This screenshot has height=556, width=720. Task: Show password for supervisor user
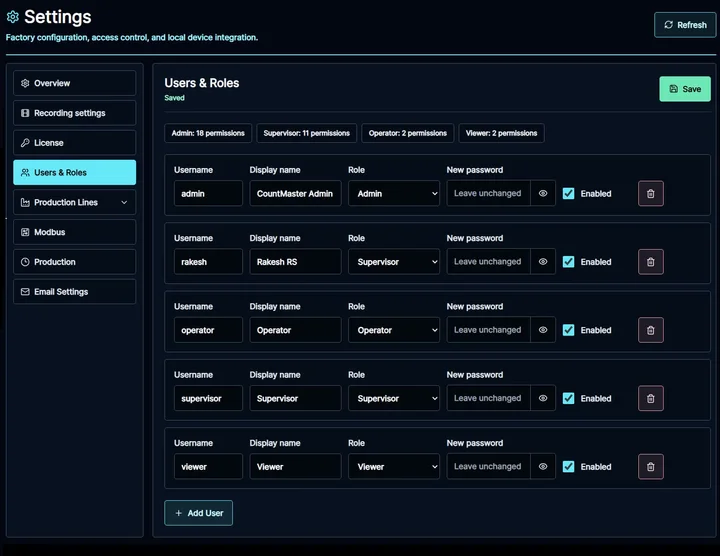(543, 399)
